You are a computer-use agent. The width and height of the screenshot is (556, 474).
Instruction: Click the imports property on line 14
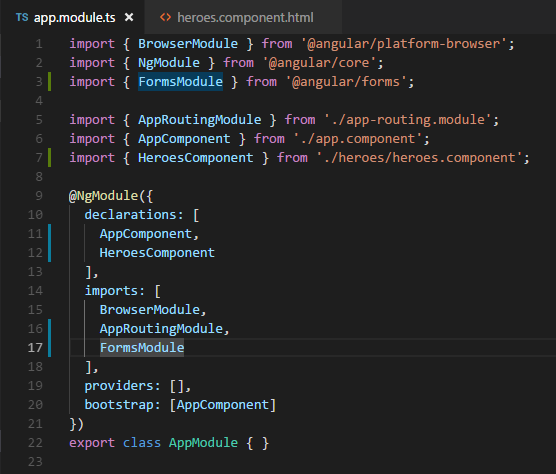[x=111, y=291]
